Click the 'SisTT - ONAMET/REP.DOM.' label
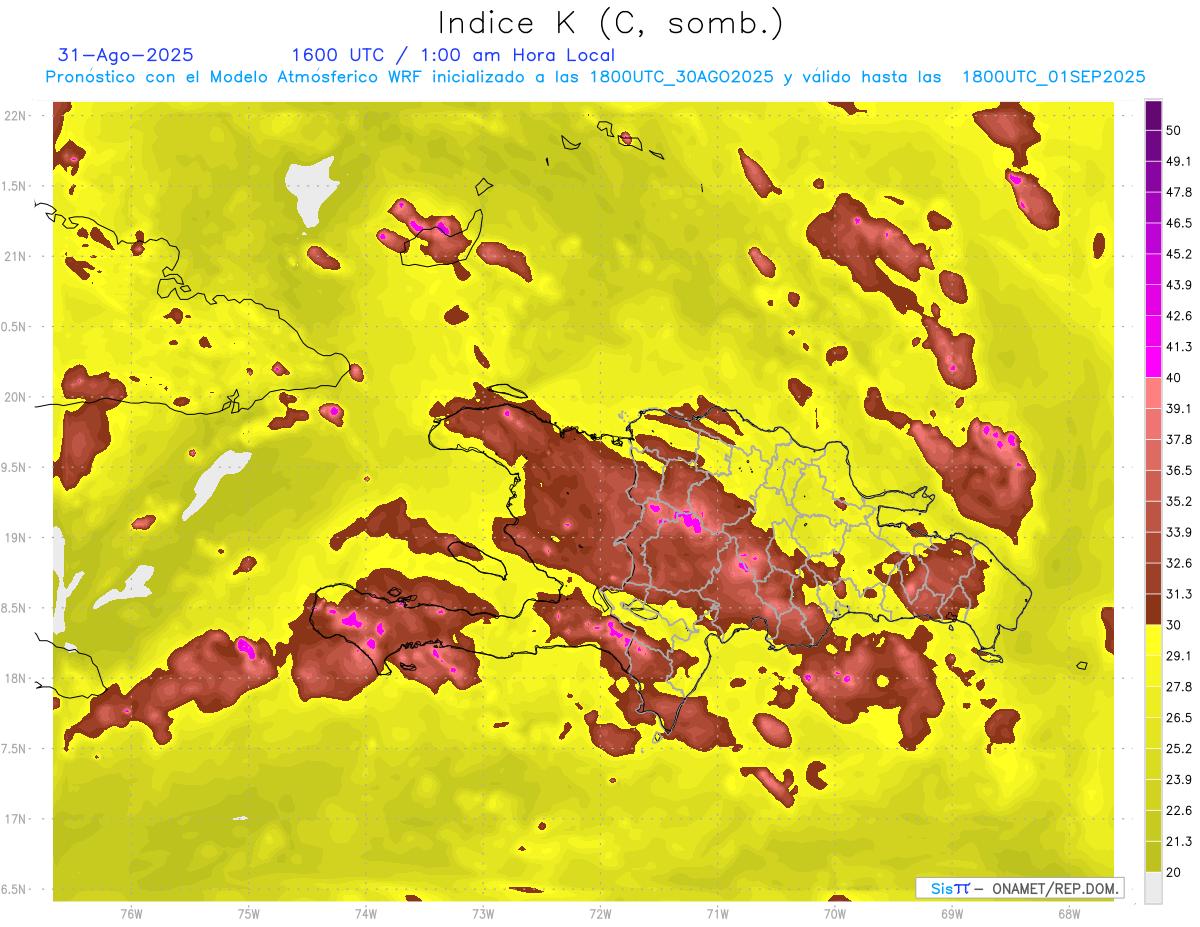The image size is (1200, 927). [x=1020, y=888]
